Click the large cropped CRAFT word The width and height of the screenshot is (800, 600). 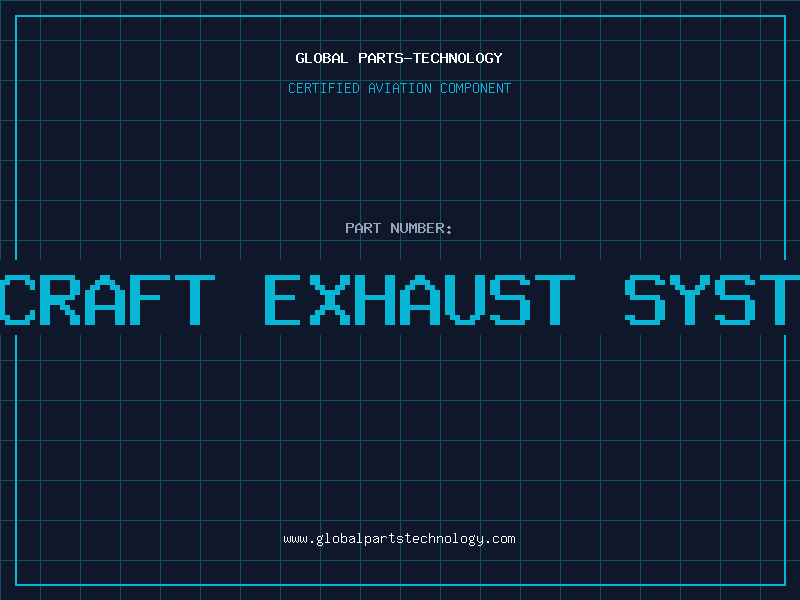pos(107,300)
